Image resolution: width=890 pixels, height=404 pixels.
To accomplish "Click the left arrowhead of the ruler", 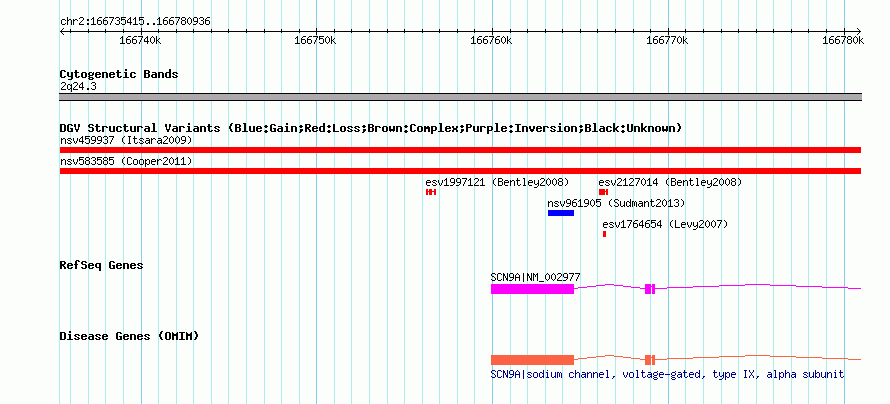I will click(x=62, y=31).
